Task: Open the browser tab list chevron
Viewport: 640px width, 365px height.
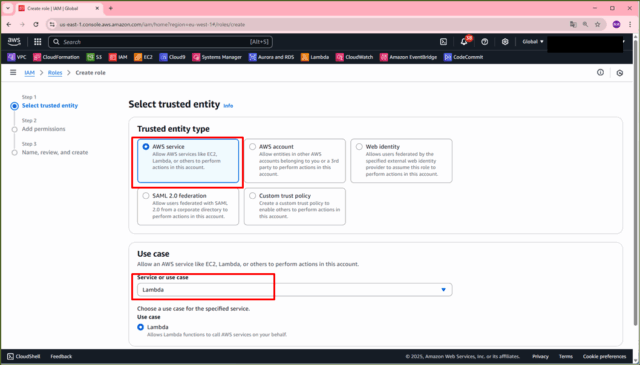Action: (8, 8)
